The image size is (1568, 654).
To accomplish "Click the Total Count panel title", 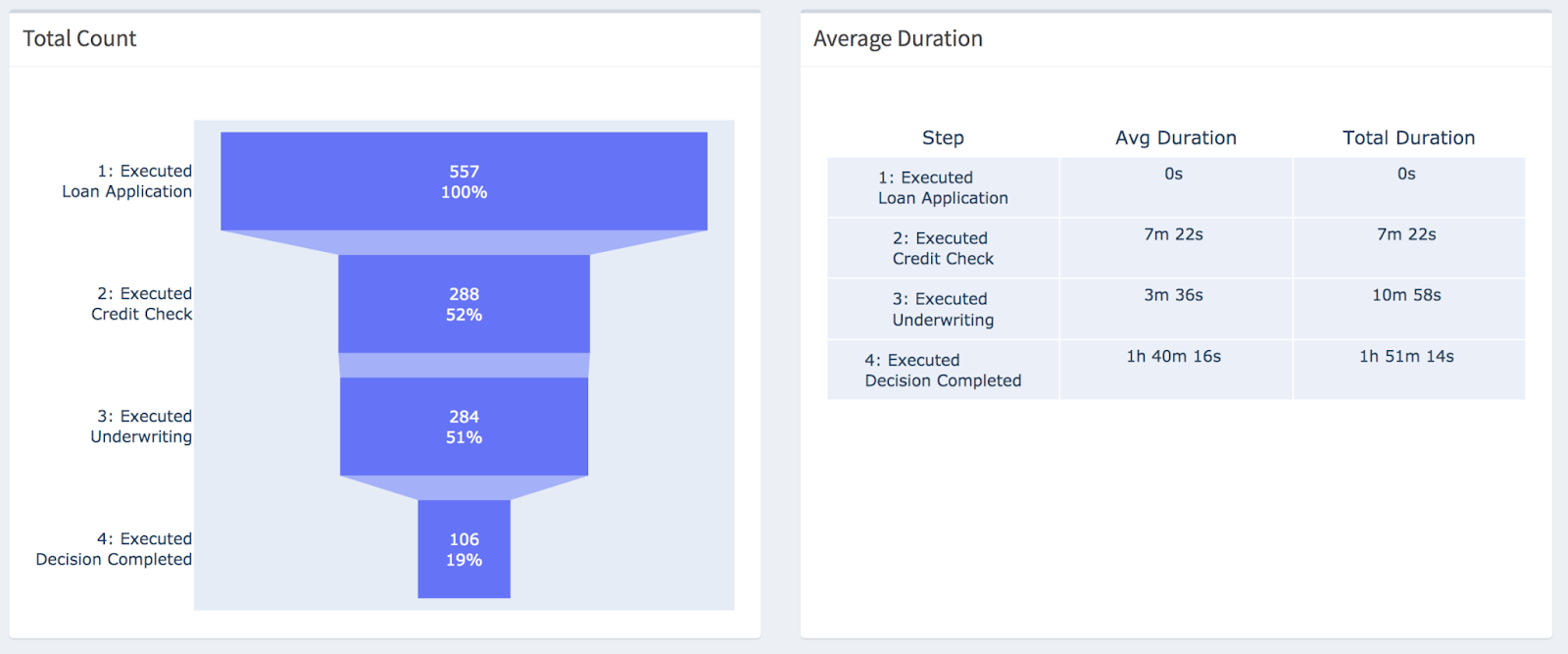I will pos(79,39).
